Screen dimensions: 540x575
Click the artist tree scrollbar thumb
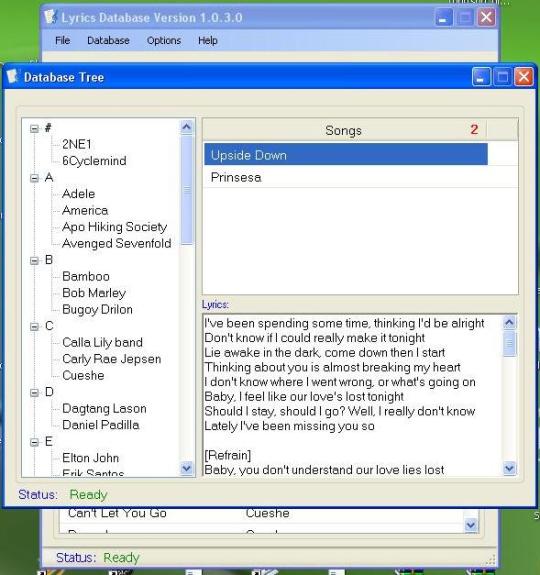[x=187, y=190]
